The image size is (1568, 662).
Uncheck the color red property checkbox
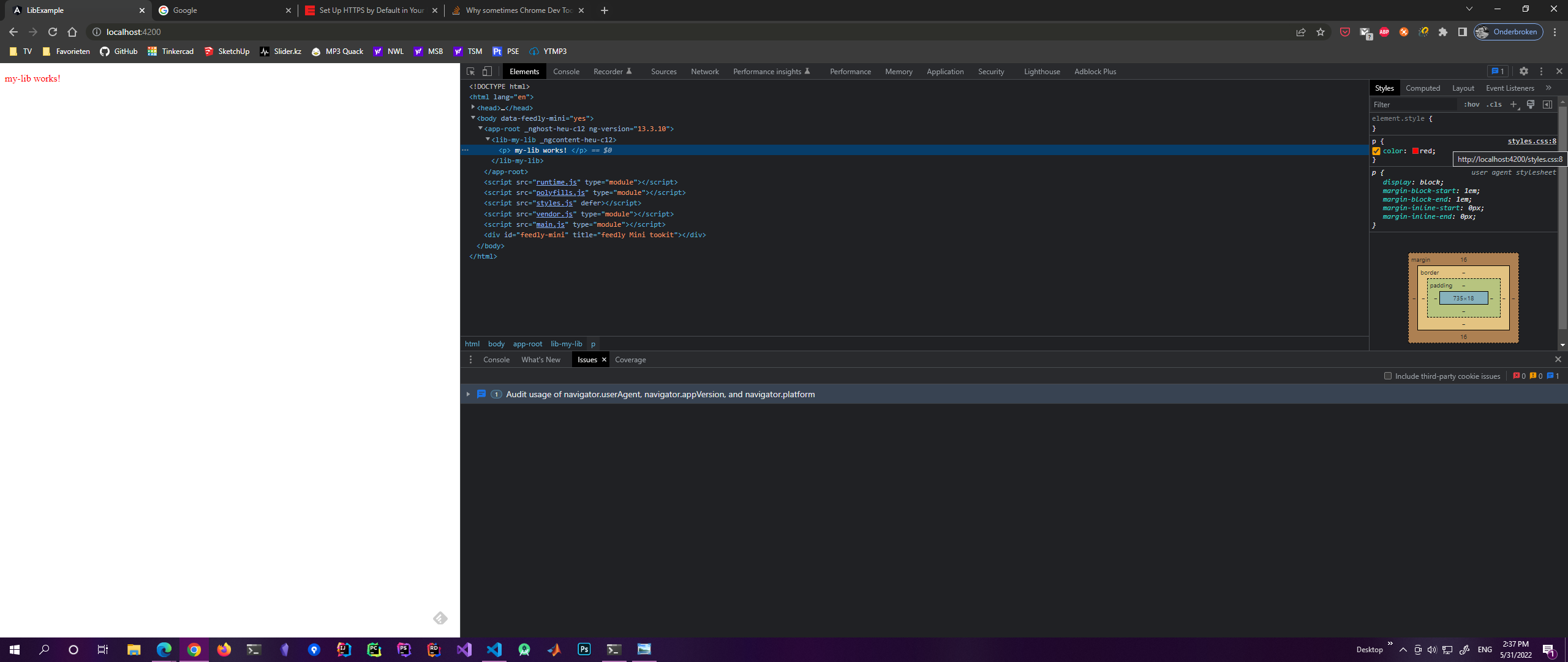click(x=1376, y=151)
